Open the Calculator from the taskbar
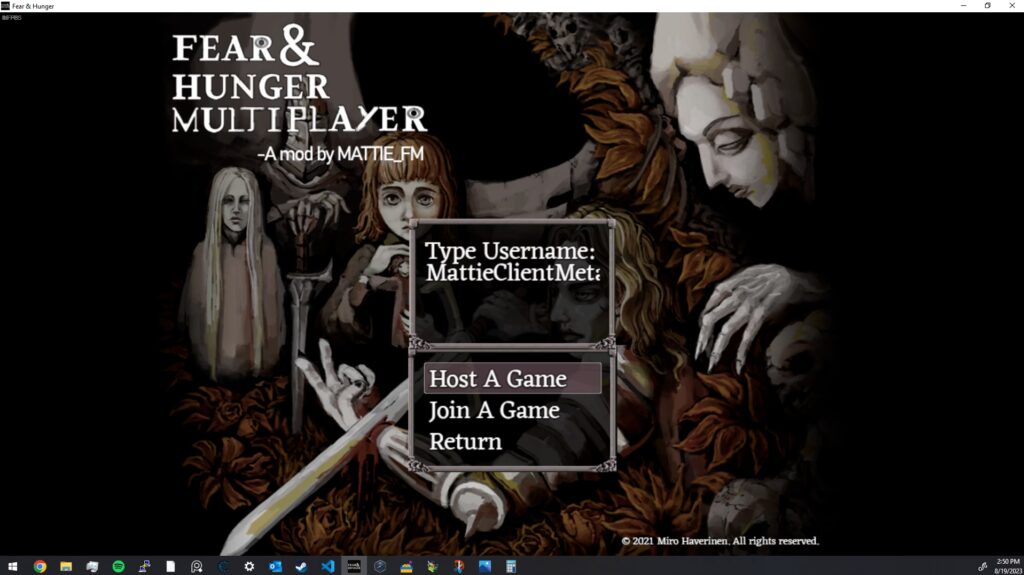The width and height of the screenshot is (1024, 575). (511, 567)
